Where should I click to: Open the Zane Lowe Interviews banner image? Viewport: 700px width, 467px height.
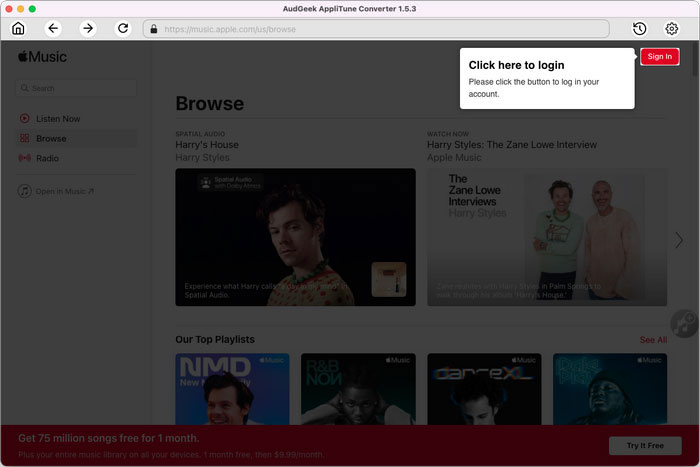tap(547, 237)
